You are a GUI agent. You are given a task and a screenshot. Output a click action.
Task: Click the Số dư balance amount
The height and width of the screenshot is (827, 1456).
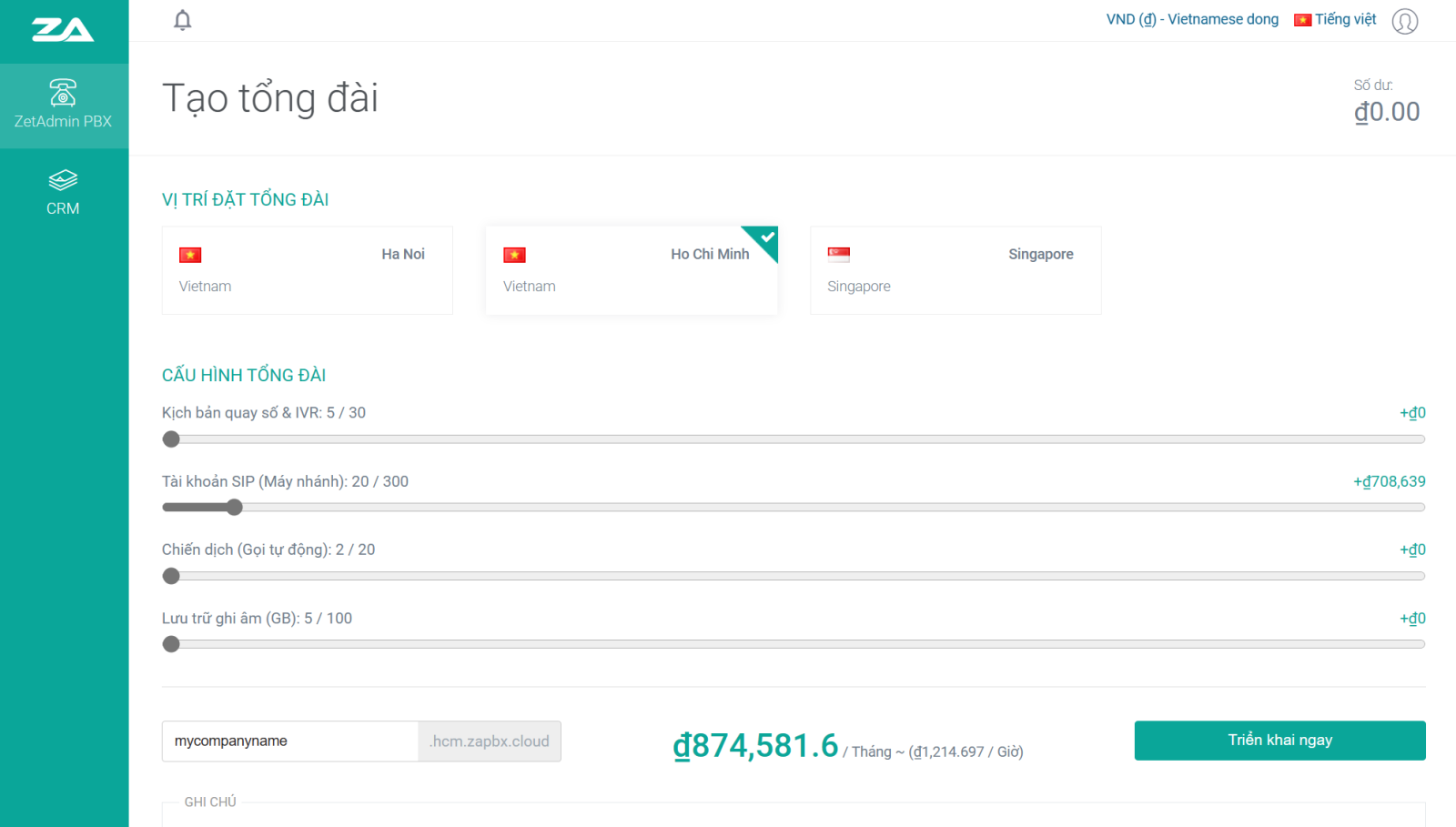(x=1386, y=112)
